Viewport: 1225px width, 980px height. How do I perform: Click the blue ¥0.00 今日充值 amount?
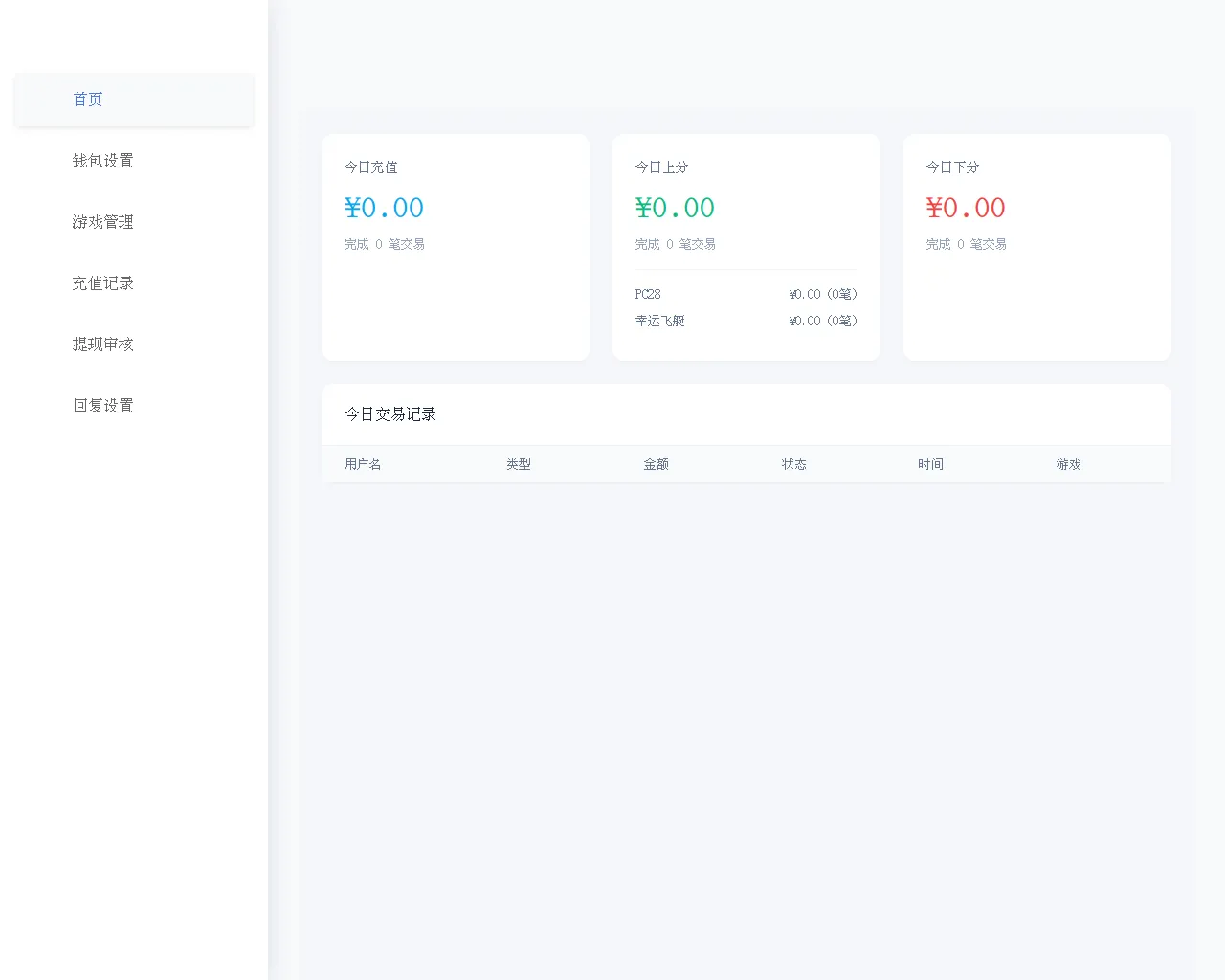click(x=384, y=208)
